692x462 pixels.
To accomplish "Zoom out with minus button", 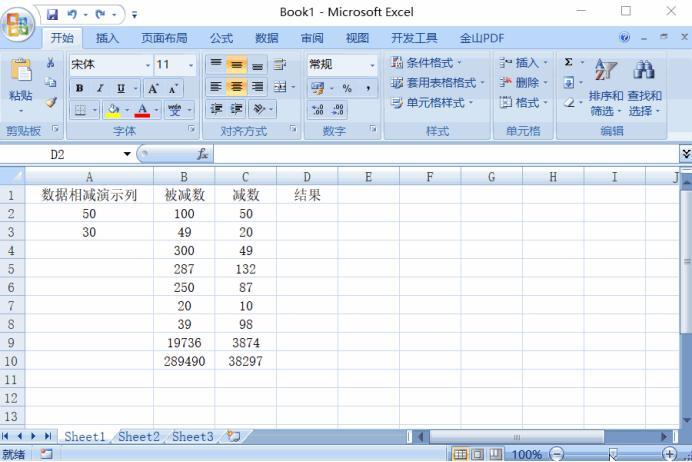I will (x=557, y=454).
